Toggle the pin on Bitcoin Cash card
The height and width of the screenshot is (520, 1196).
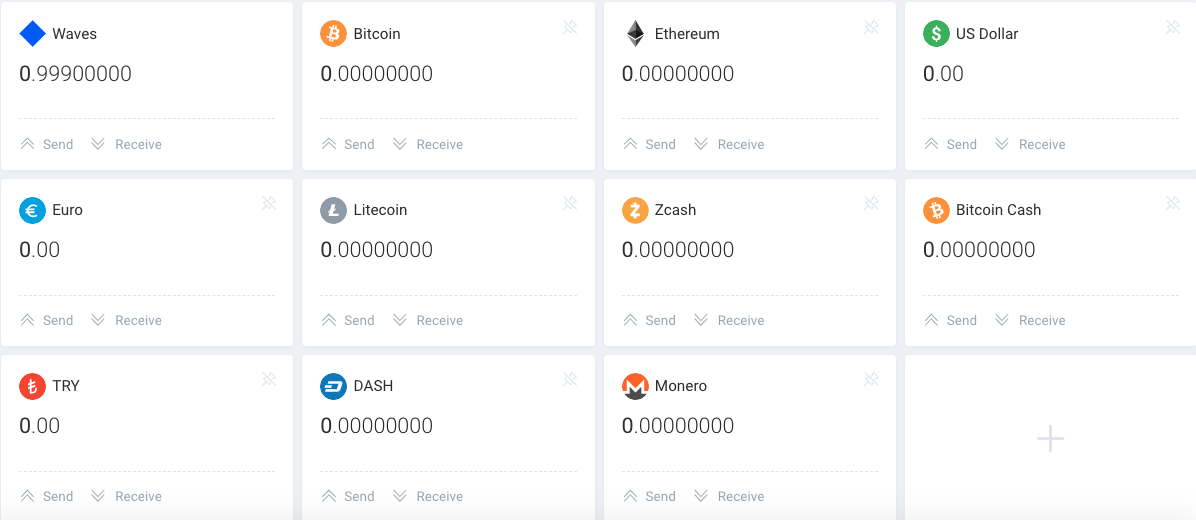click(x=1173, y=203)
